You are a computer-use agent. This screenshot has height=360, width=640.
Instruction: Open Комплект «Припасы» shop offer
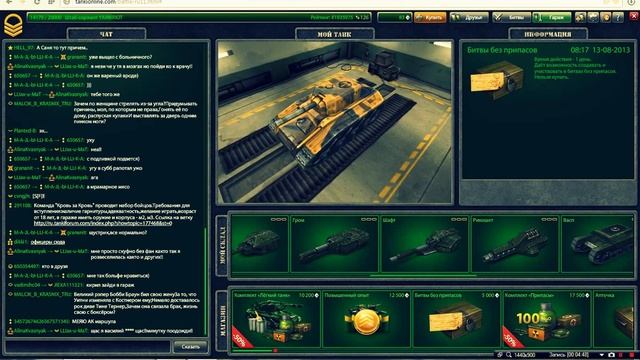coord(547,319)
